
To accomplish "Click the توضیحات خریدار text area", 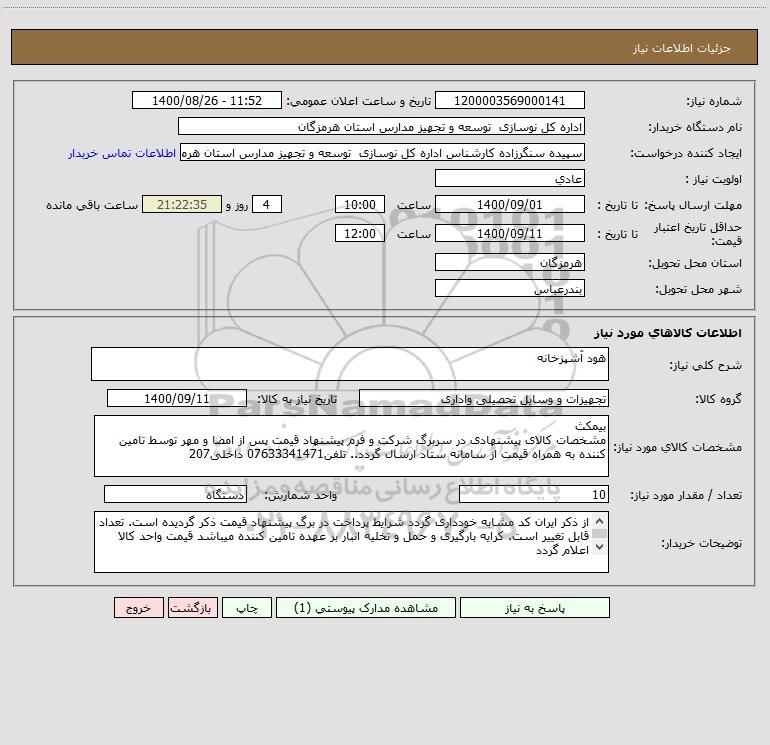I will [x=351, y=542].
